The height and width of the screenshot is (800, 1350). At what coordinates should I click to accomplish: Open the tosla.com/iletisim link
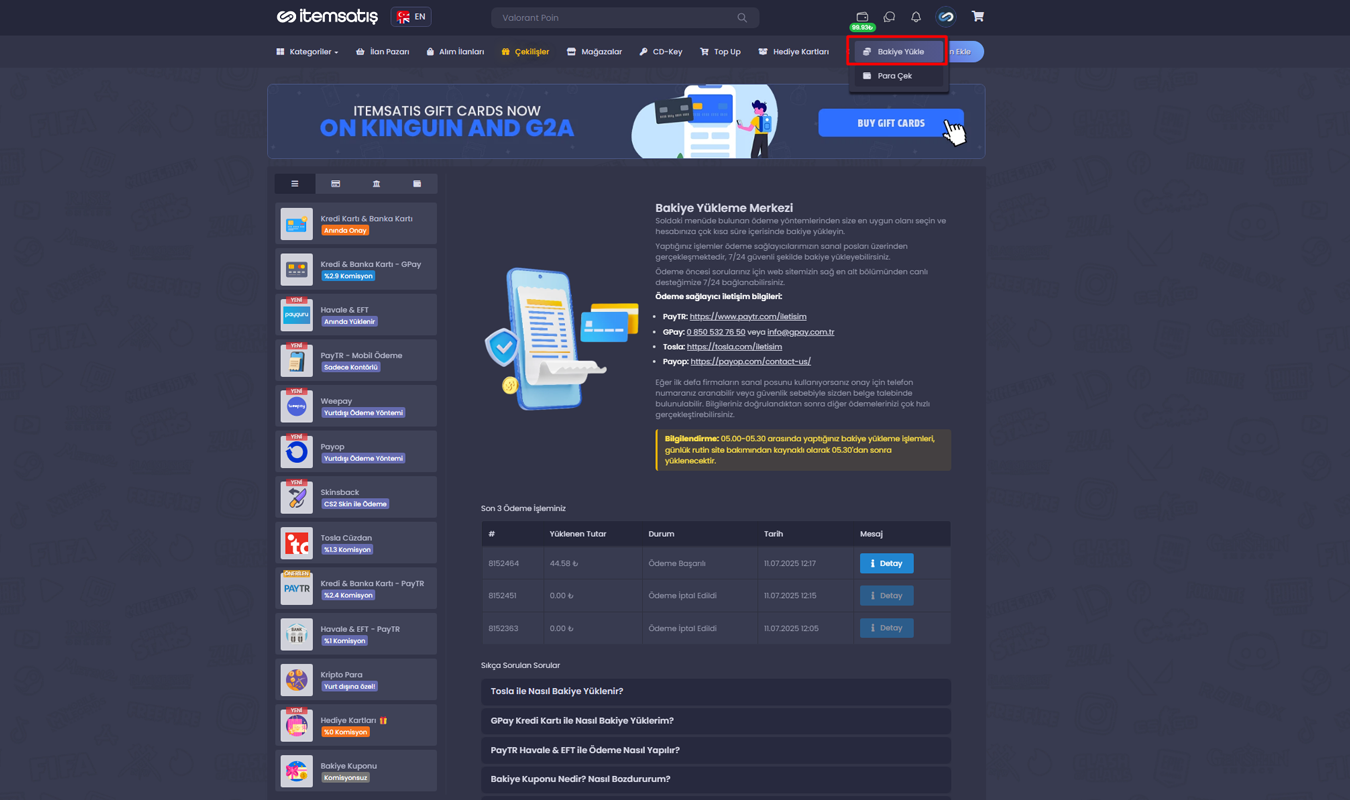[x=734, y=347]
